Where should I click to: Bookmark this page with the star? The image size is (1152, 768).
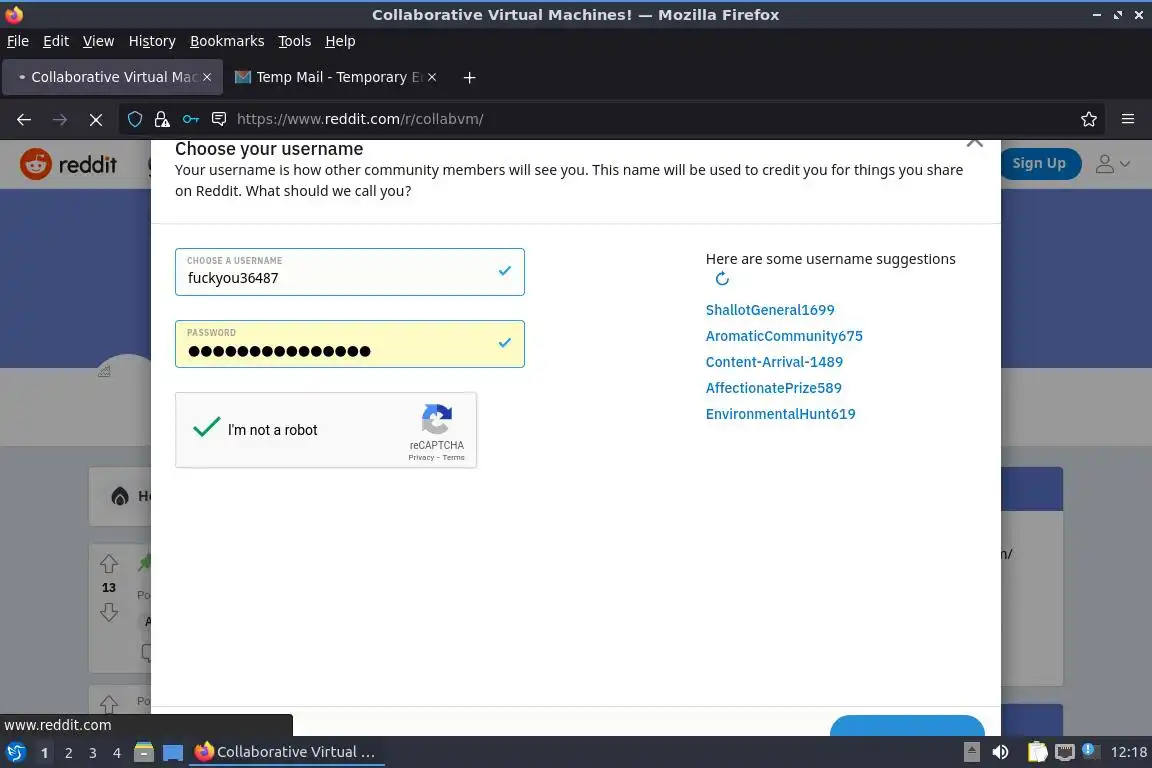tap(1089, 119)
